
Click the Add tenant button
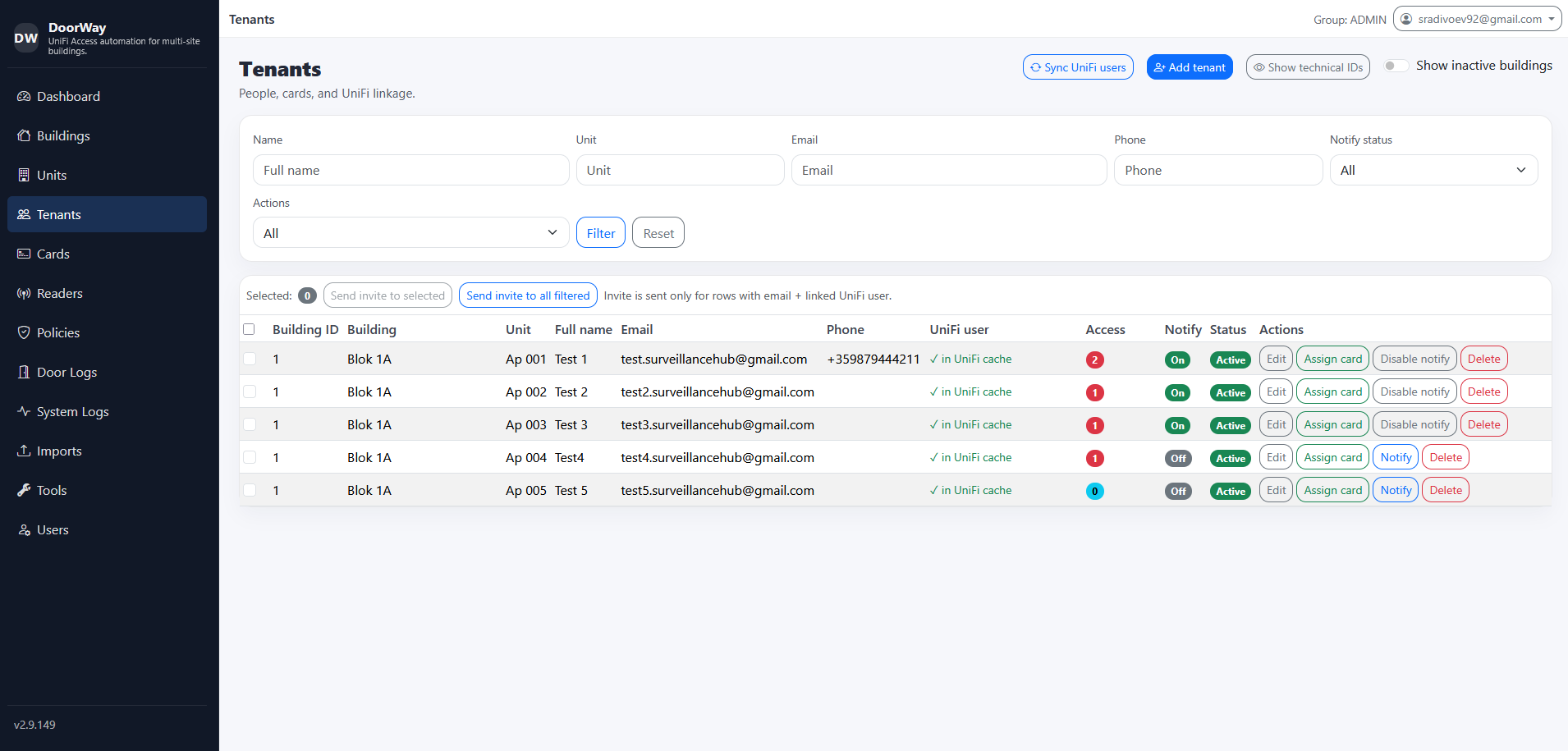(x=1190, y=67)
